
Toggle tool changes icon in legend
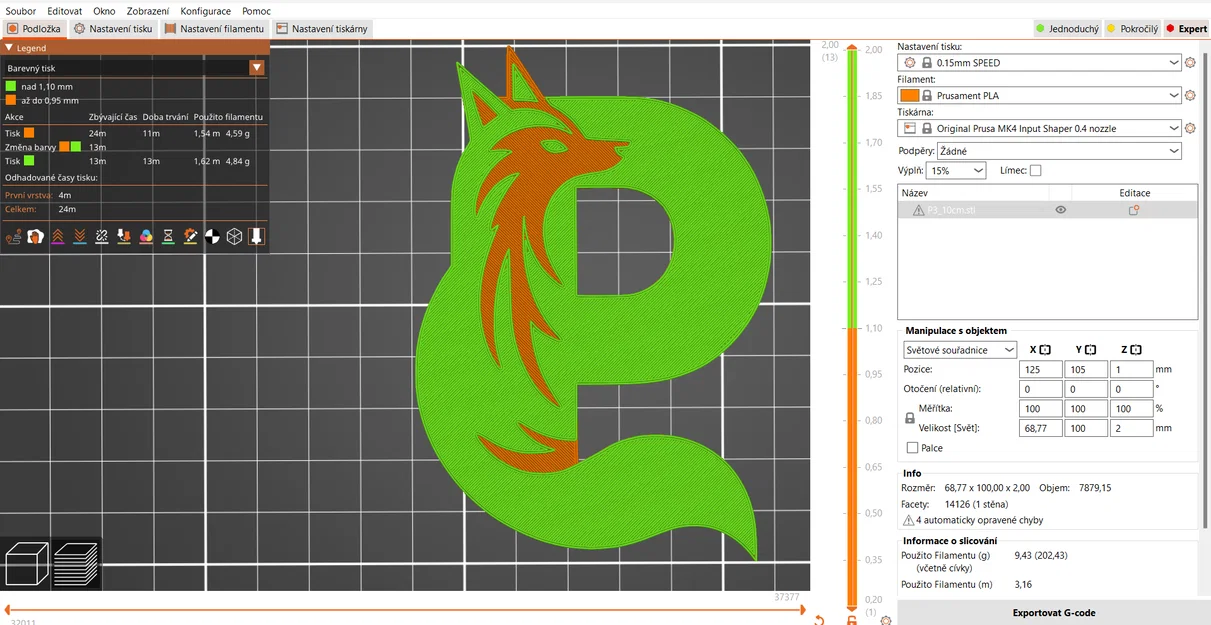coord(124,237)
